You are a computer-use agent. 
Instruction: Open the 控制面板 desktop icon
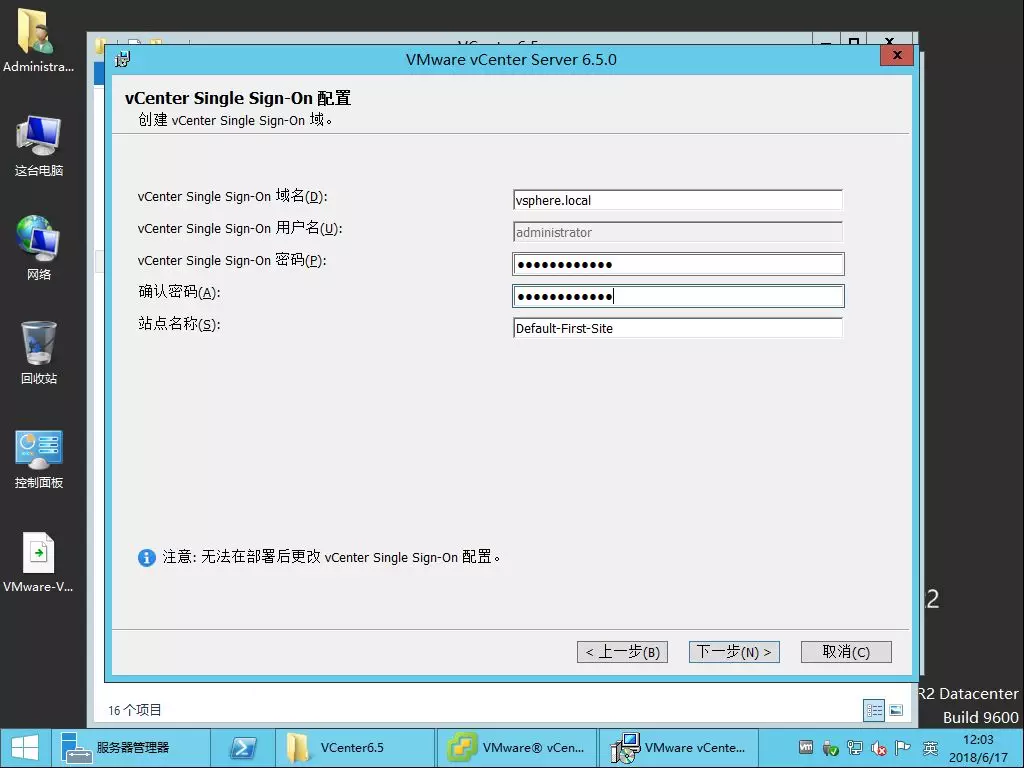point(39,458)
